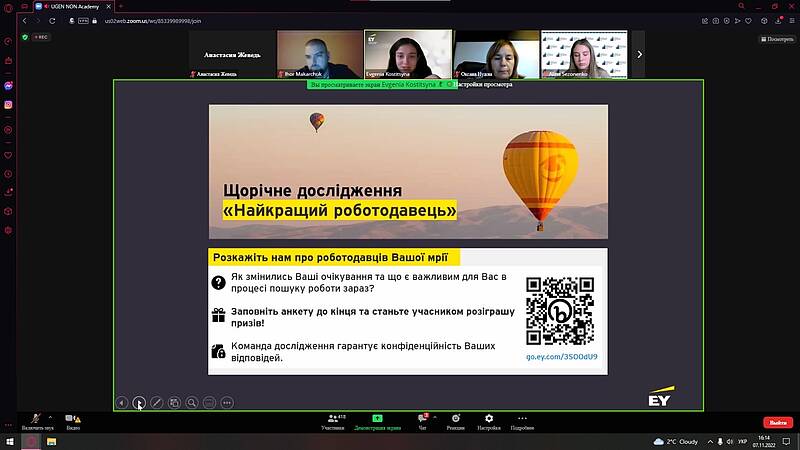
Task: Open a new browser tab with plus button
Action: pos(120,6)
